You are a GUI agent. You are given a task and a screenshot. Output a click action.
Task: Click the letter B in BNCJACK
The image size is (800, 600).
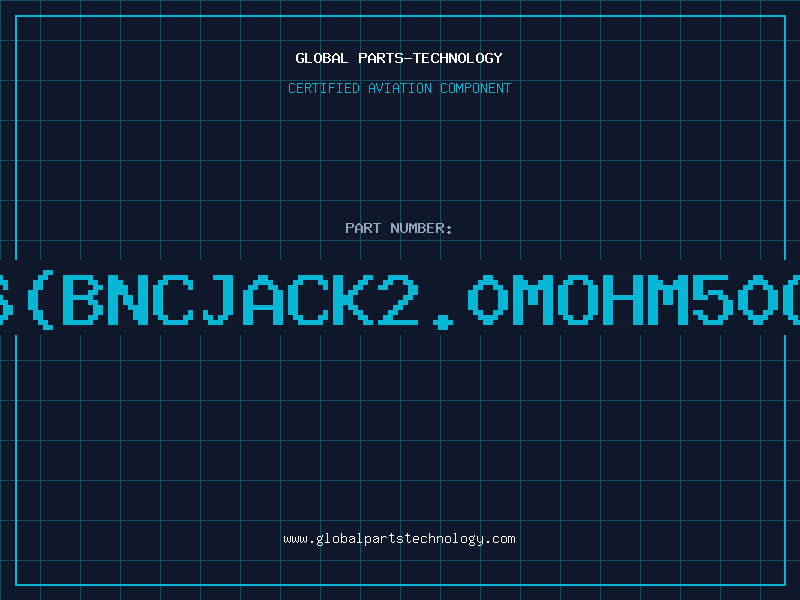coord(83,299)
